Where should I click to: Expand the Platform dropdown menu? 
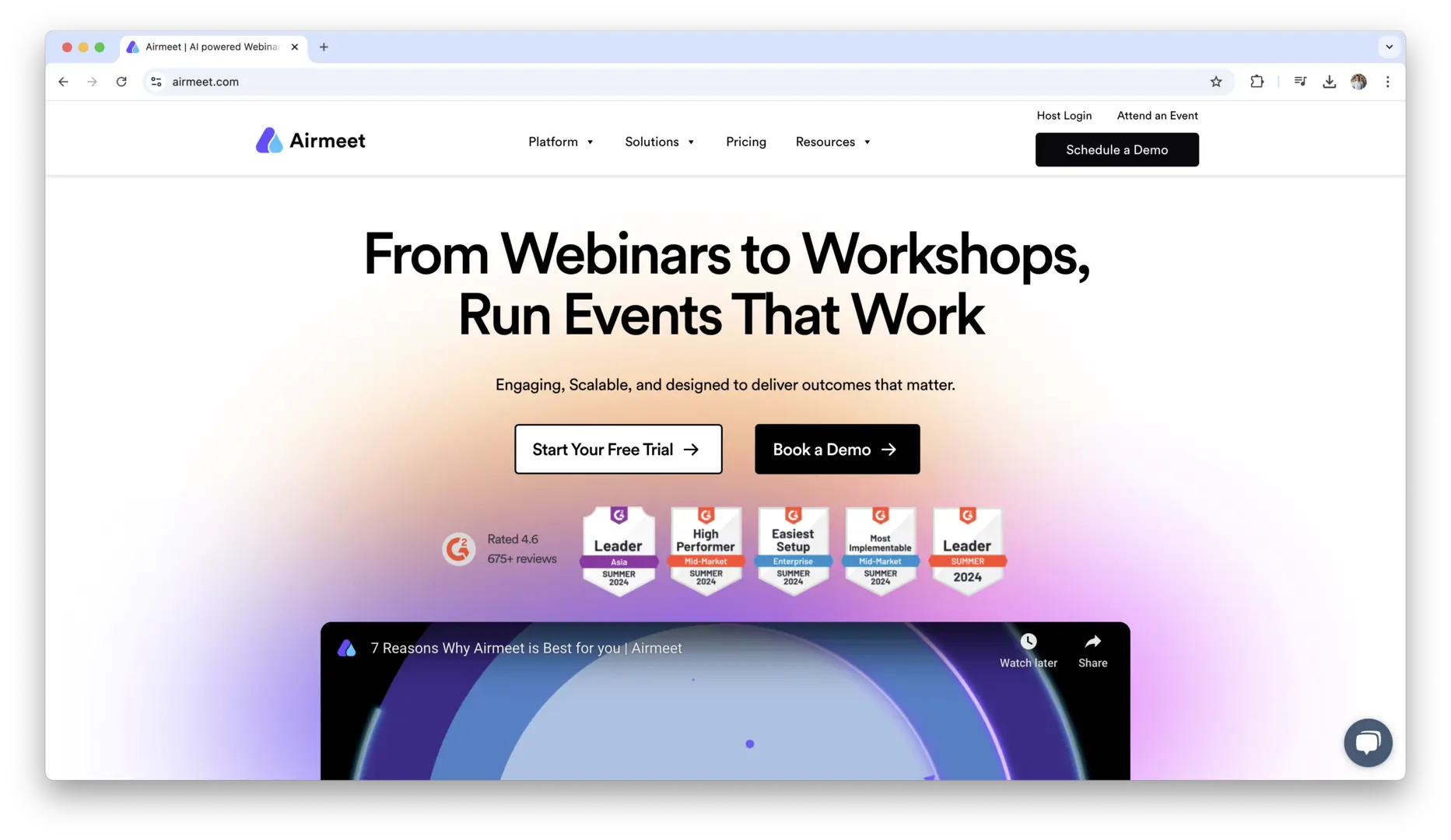tap(561, 142)
